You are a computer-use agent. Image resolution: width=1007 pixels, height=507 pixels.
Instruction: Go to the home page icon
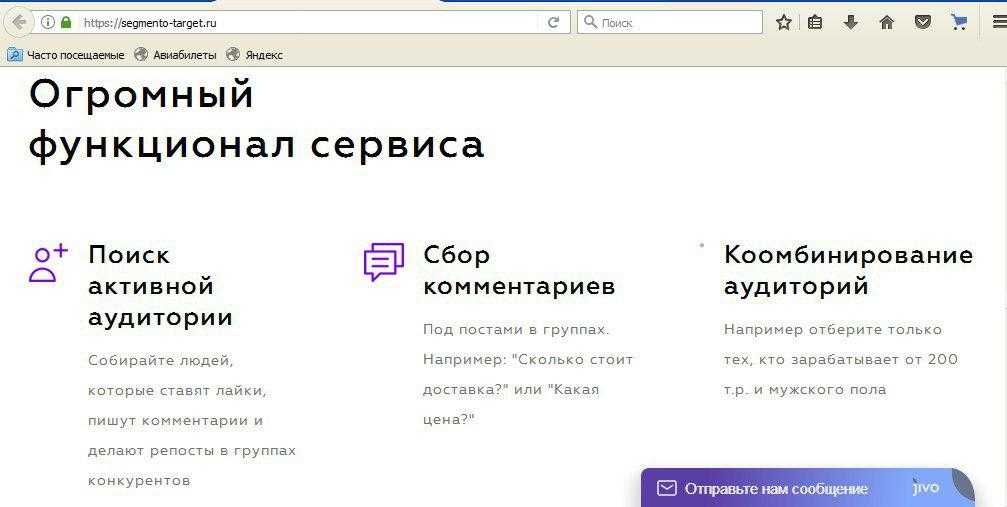pyautogui.click(x=886, y=22)
